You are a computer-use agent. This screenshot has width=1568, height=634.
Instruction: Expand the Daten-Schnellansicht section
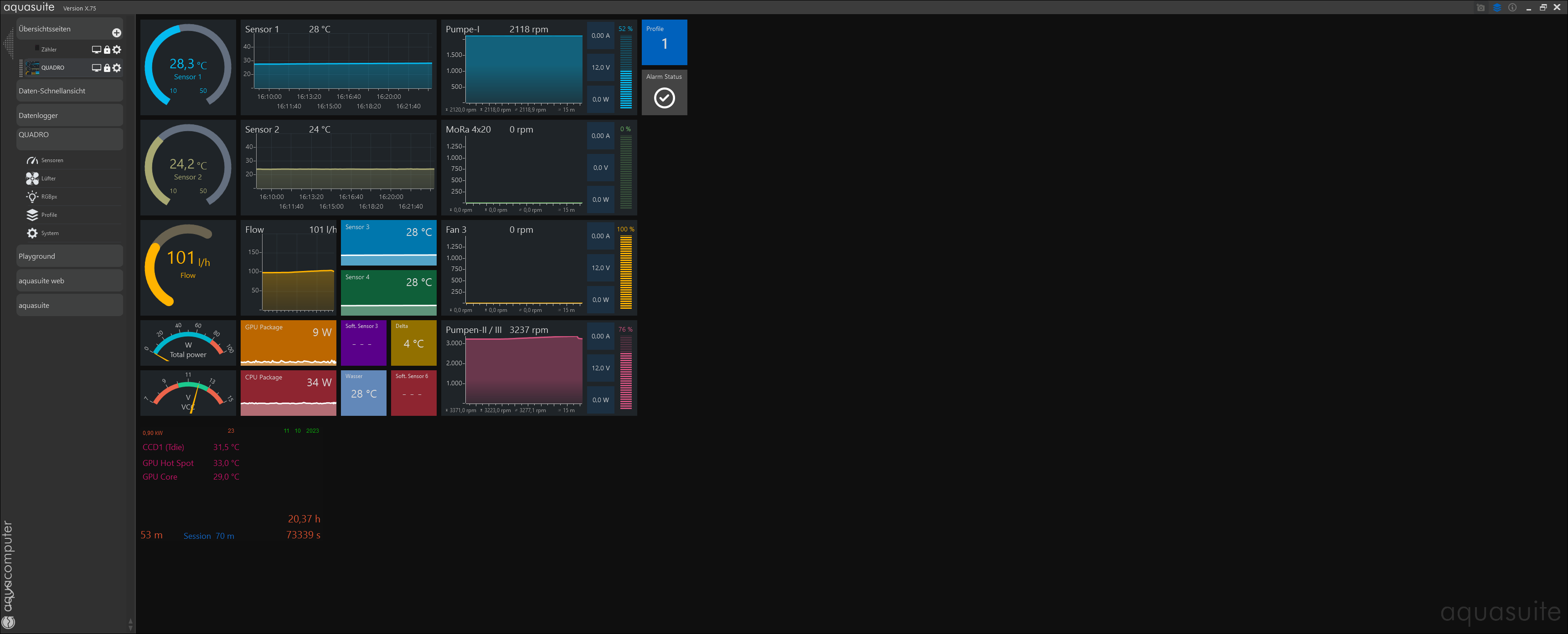click(69, 91)
